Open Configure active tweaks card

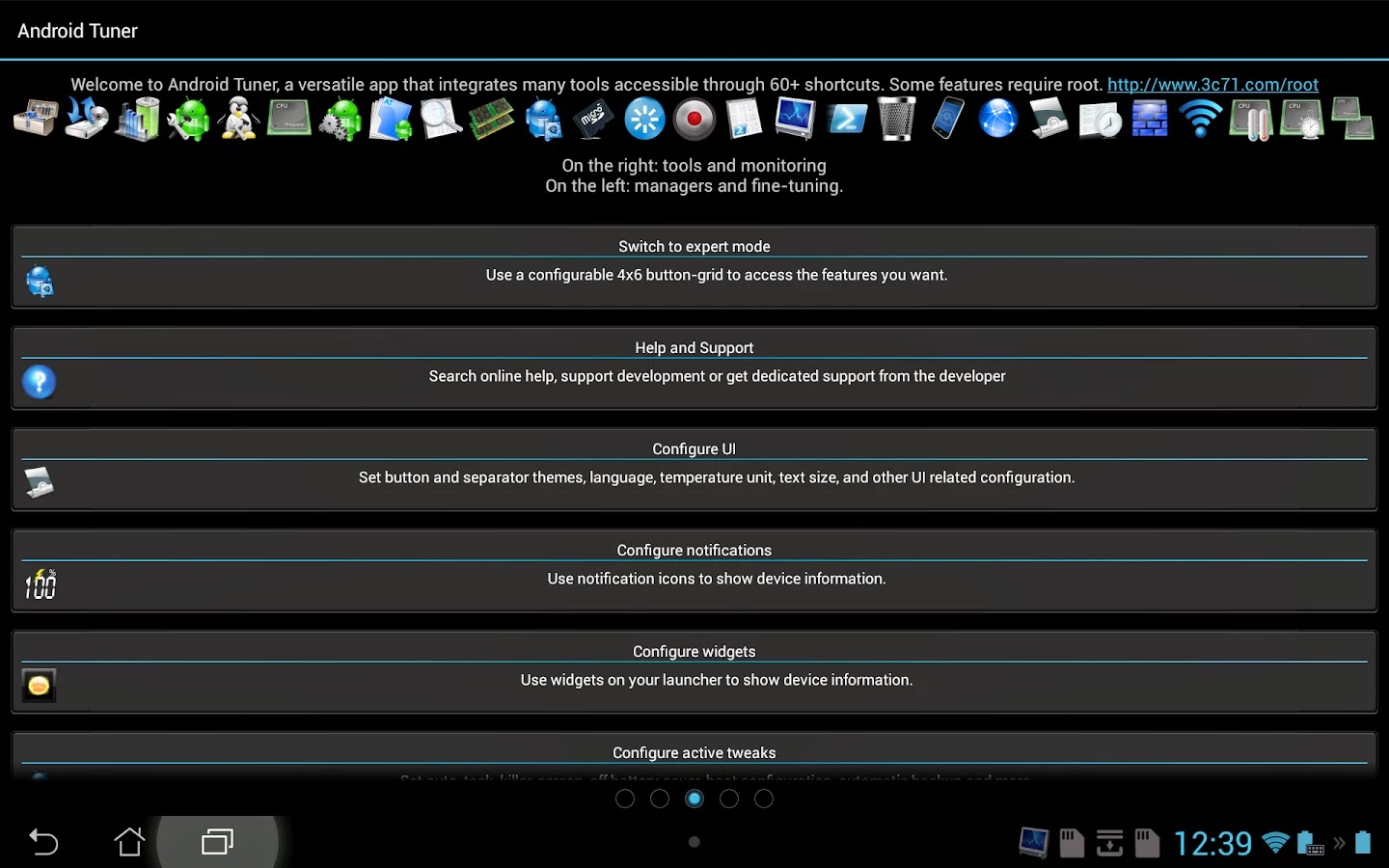(694, 756)
